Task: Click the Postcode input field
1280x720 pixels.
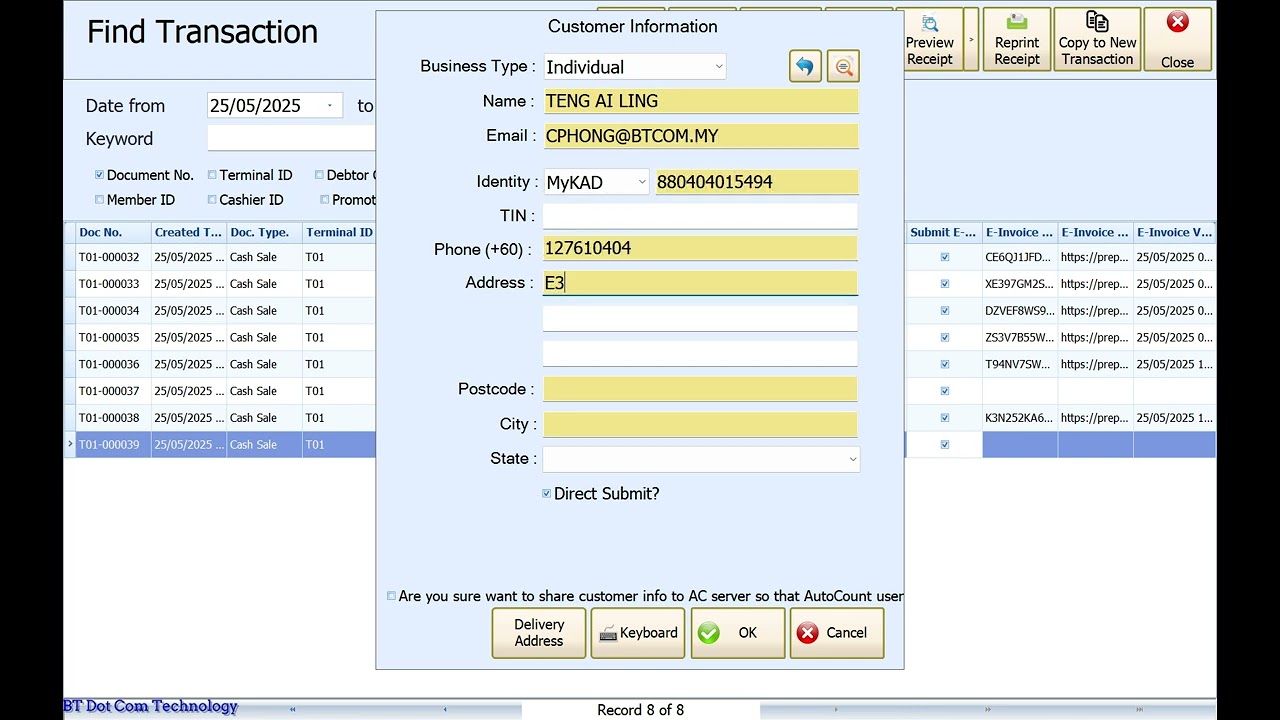Action: (700, 389)
